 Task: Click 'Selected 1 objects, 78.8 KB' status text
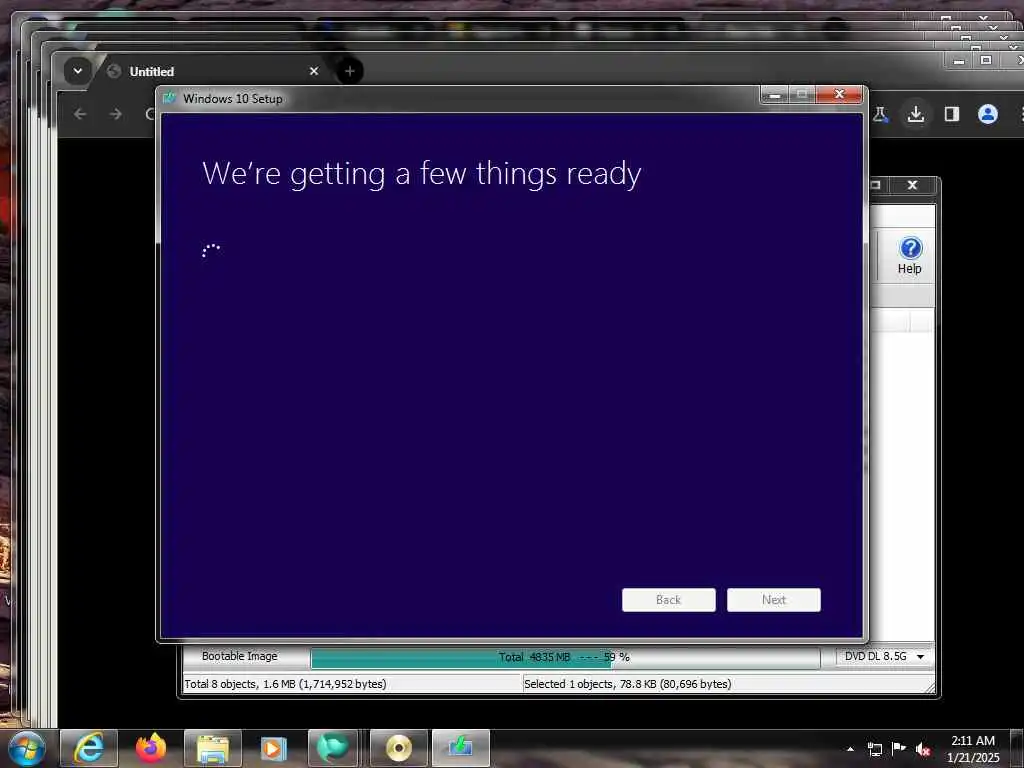[628, 684]
